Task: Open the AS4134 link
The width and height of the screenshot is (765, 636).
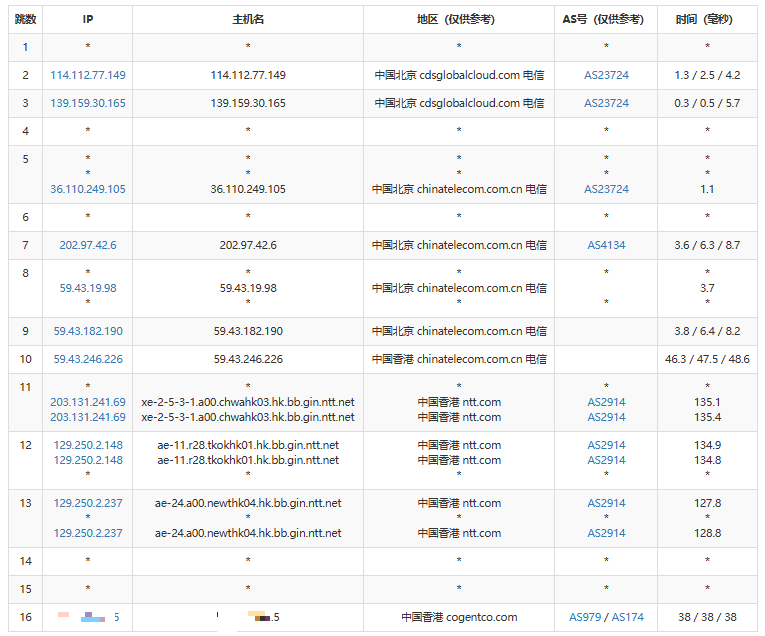Action: coord(606,245)
